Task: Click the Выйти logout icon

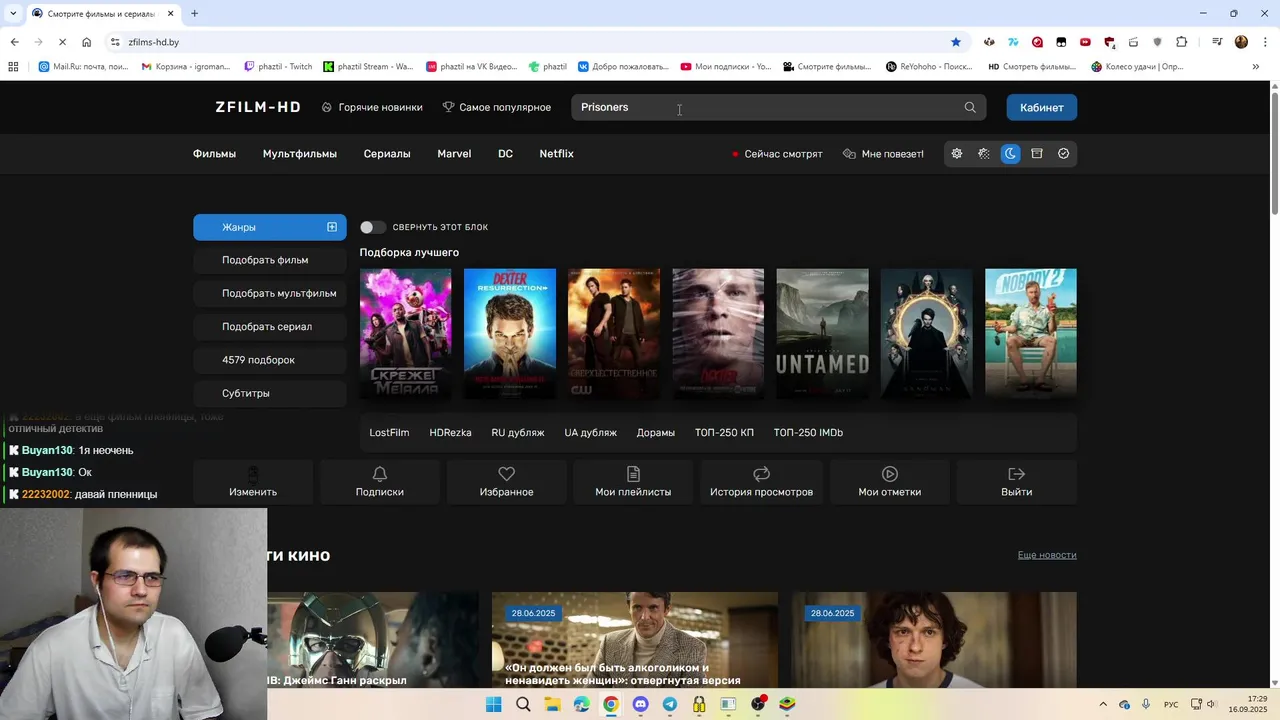Action: (x=1017, y=474)
